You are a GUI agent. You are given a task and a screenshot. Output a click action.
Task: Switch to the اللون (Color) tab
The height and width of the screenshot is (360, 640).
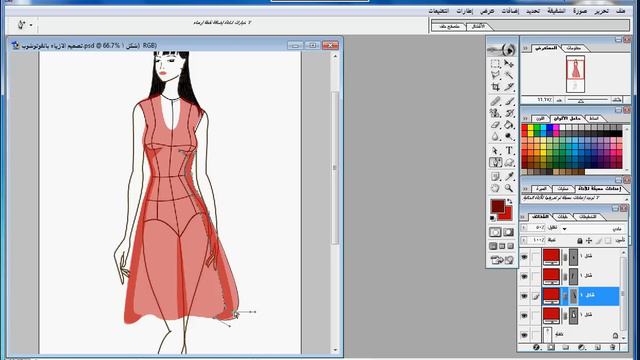coord(540,119)
